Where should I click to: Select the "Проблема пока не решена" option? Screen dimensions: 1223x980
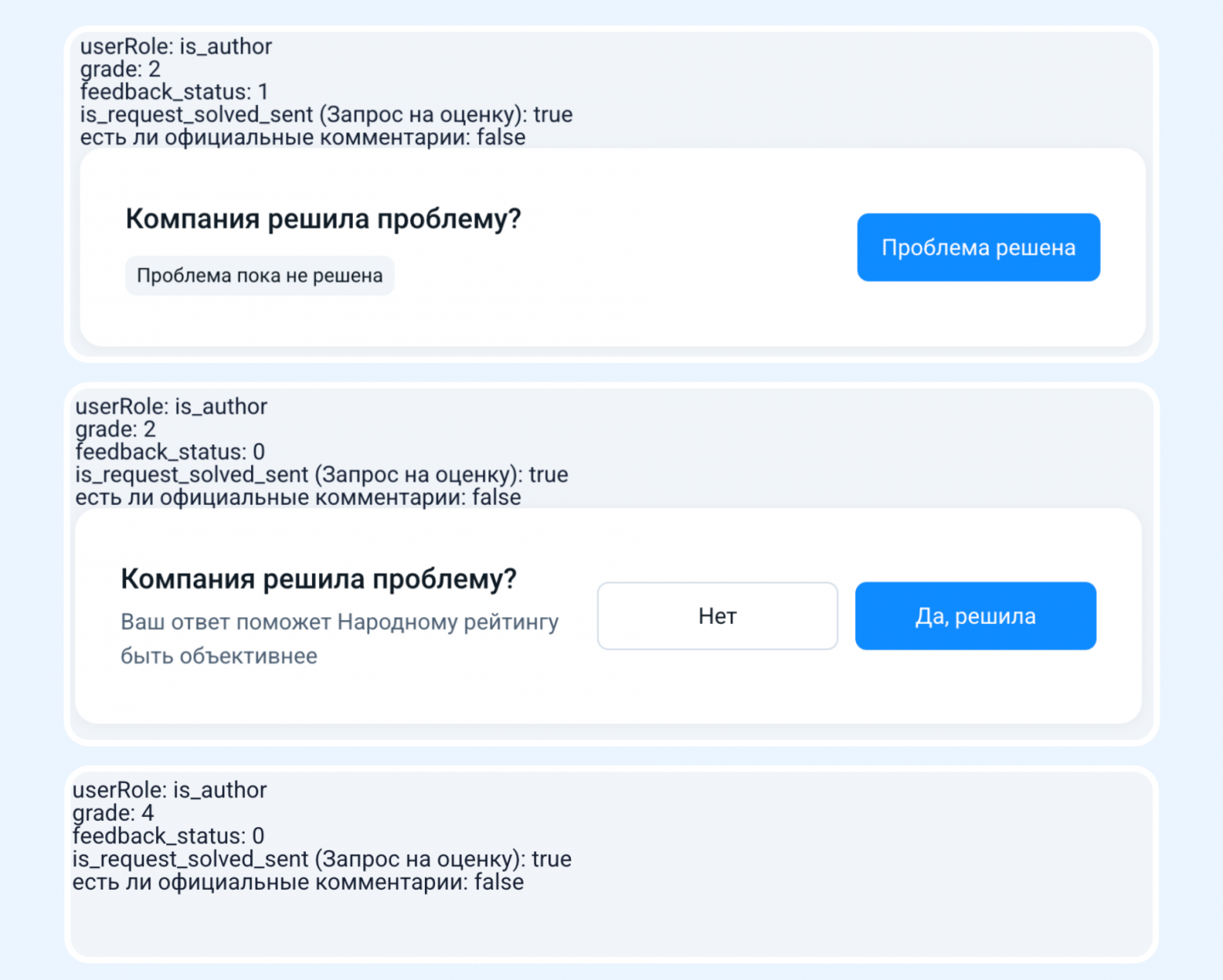coord(259,275)
